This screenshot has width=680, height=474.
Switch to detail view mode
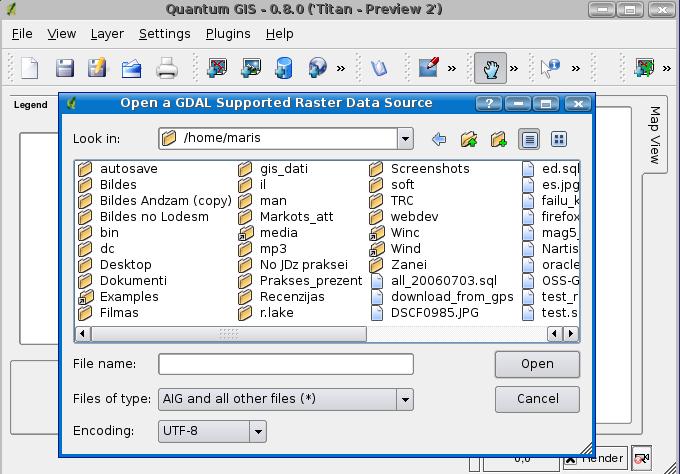click(x=559, y=139)
